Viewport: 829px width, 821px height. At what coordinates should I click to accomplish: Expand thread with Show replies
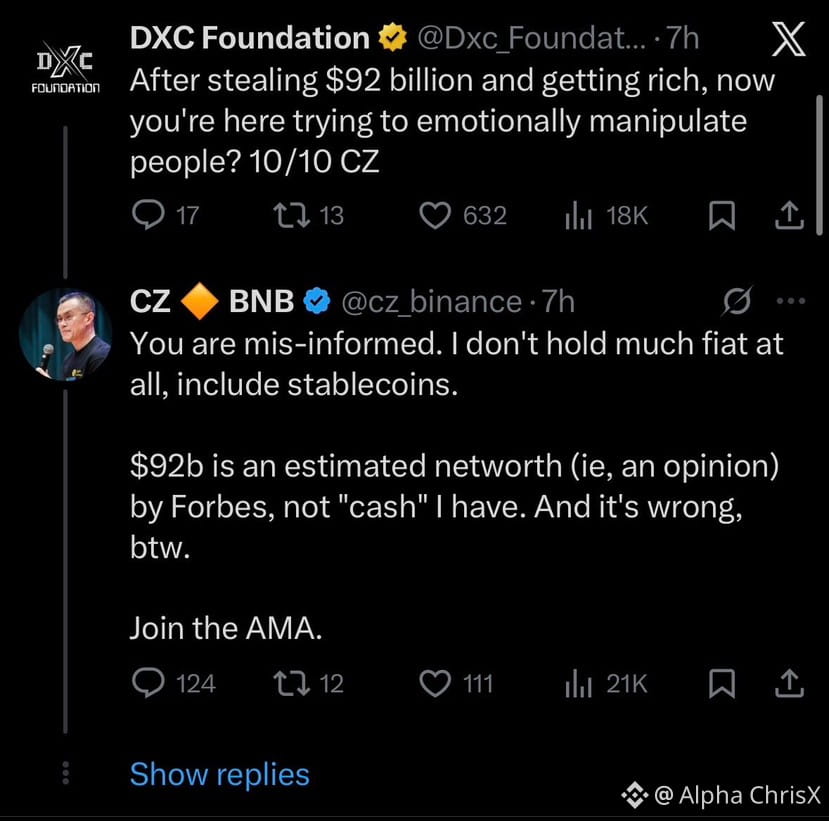(x=219, y=774)
